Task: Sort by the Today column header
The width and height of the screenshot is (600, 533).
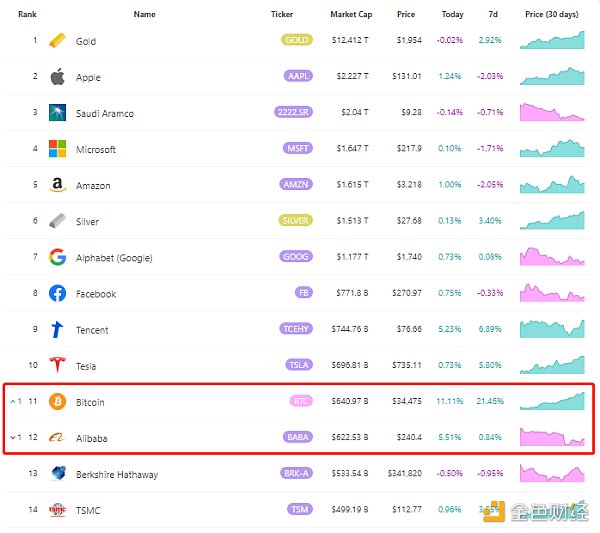Action: [452, 15]
